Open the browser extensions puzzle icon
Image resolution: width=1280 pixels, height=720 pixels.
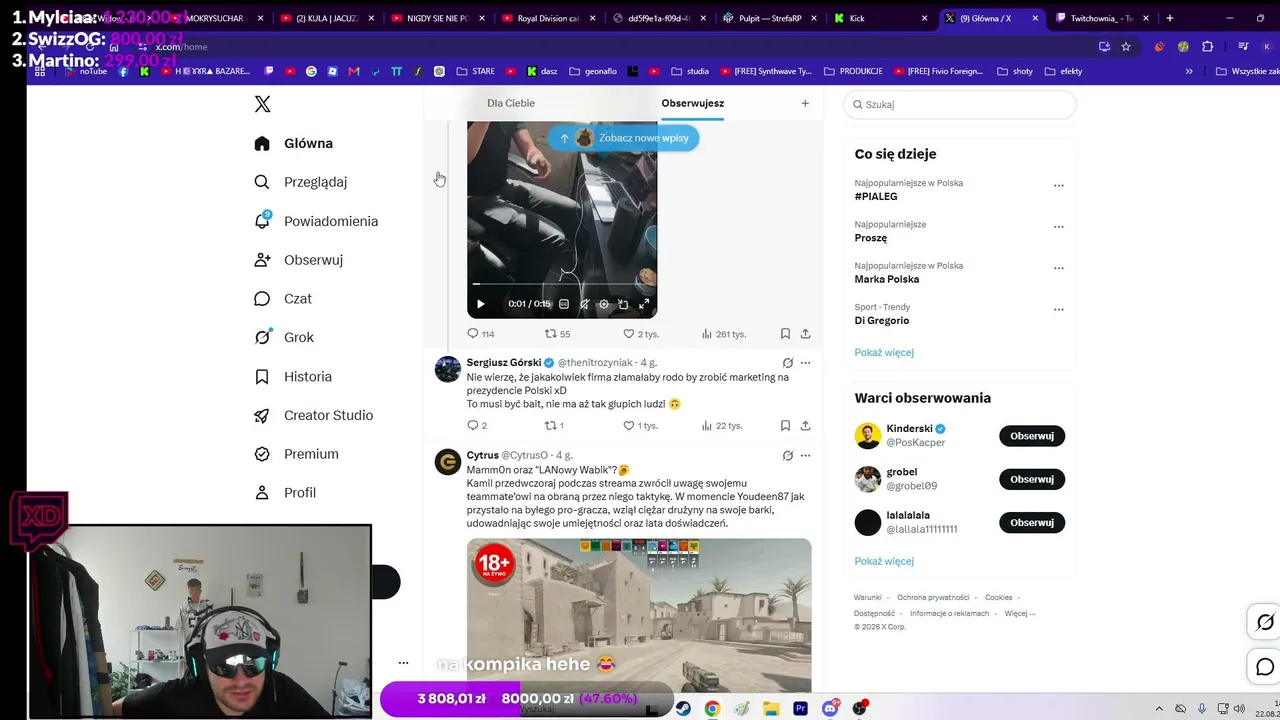coord(1207,46)
